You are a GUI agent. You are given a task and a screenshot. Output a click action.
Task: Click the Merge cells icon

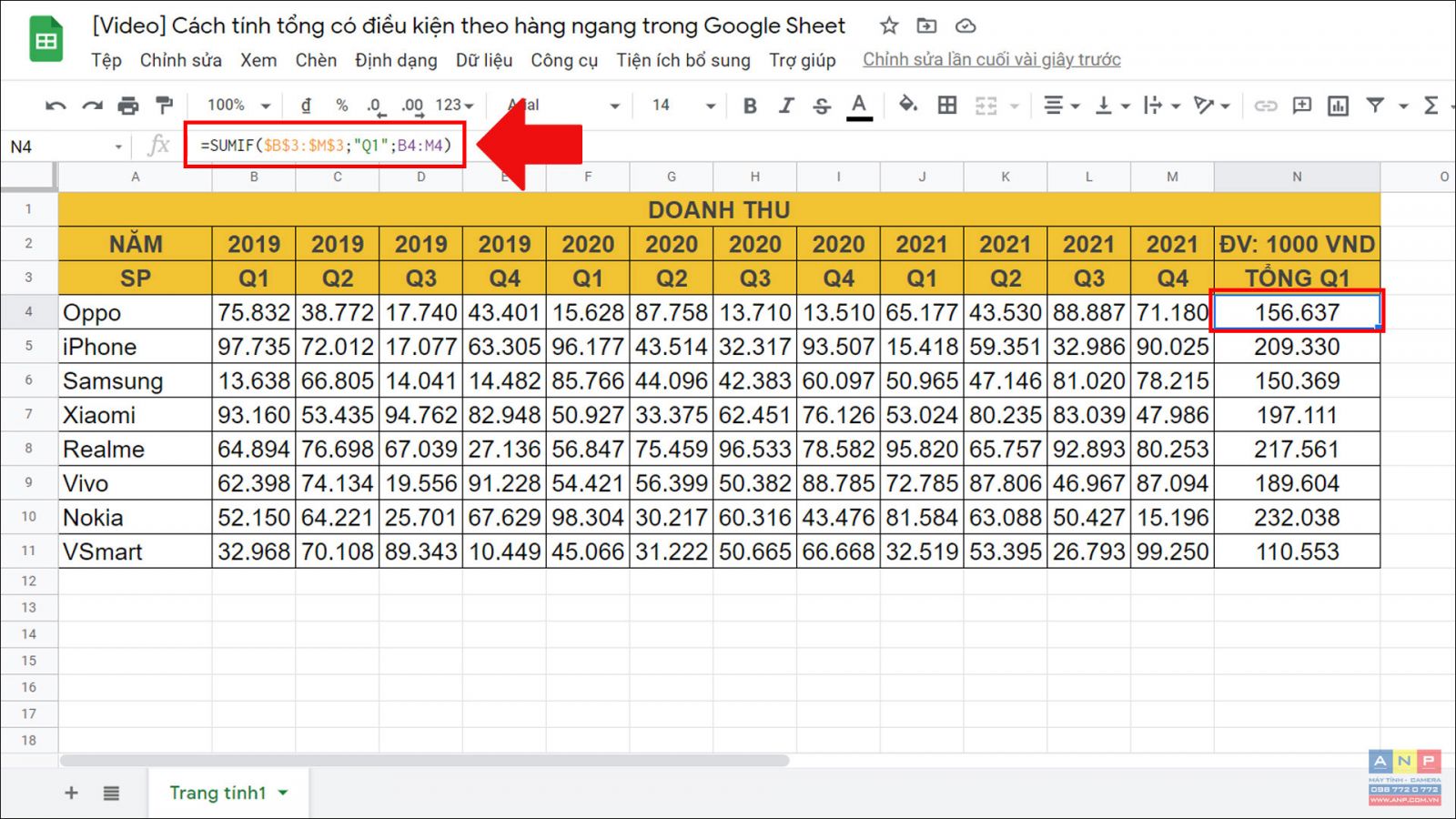point(986,106)
